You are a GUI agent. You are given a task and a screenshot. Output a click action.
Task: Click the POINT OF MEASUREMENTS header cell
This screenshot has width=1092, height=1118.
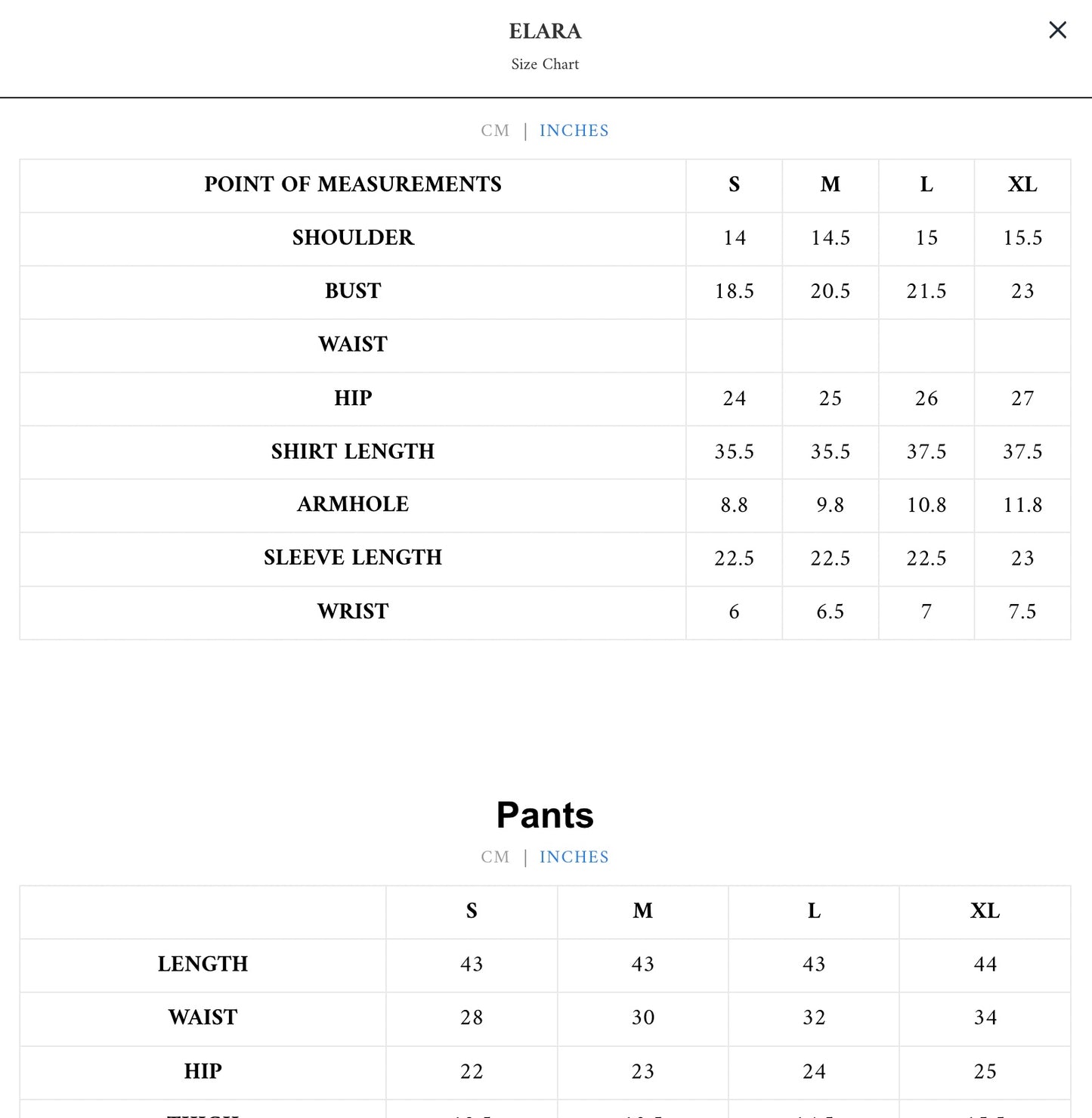click(x=353, y=184)
